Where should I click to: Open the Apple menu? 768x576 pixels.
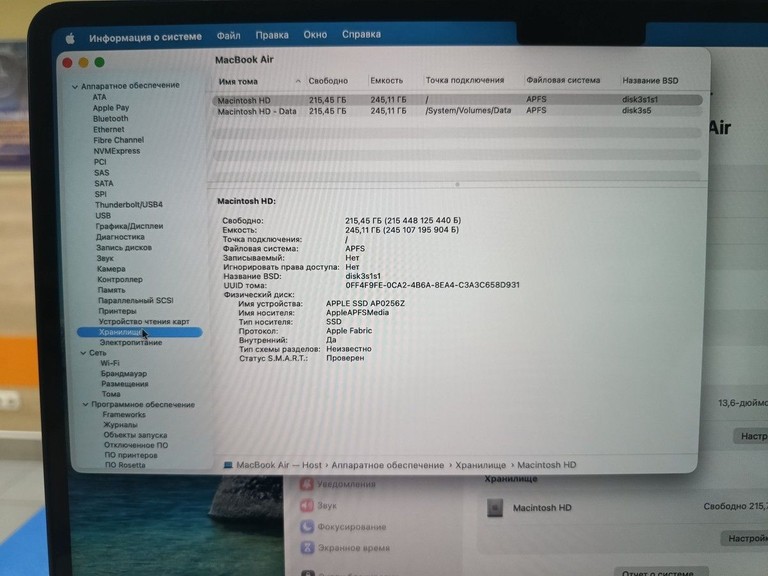[x=70, y=38]
